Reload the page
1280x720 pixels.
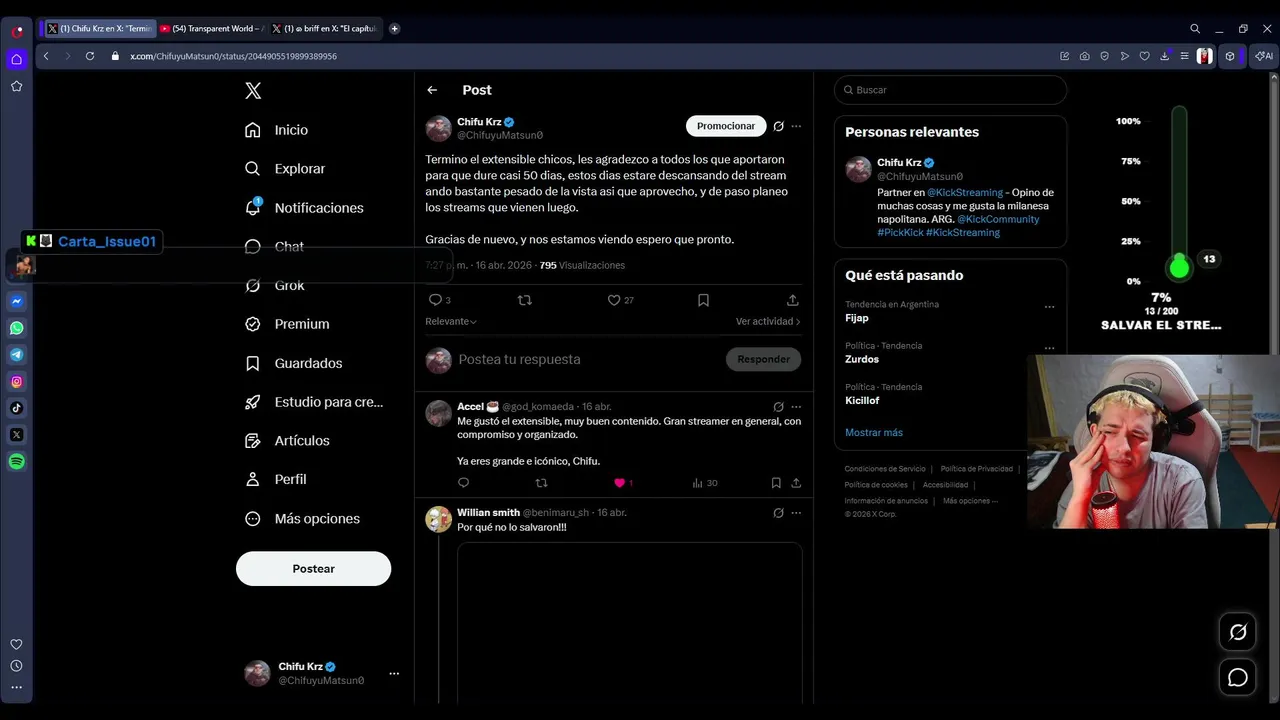pyautogui.click(x=89, y=56)
